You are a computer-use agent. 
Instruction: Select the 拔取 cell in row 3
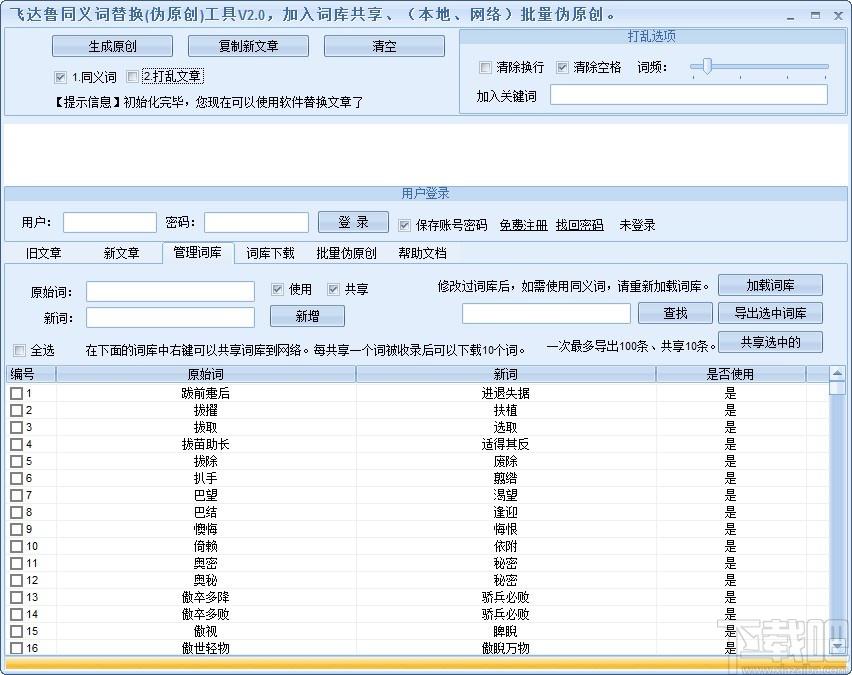pos(205,428)
